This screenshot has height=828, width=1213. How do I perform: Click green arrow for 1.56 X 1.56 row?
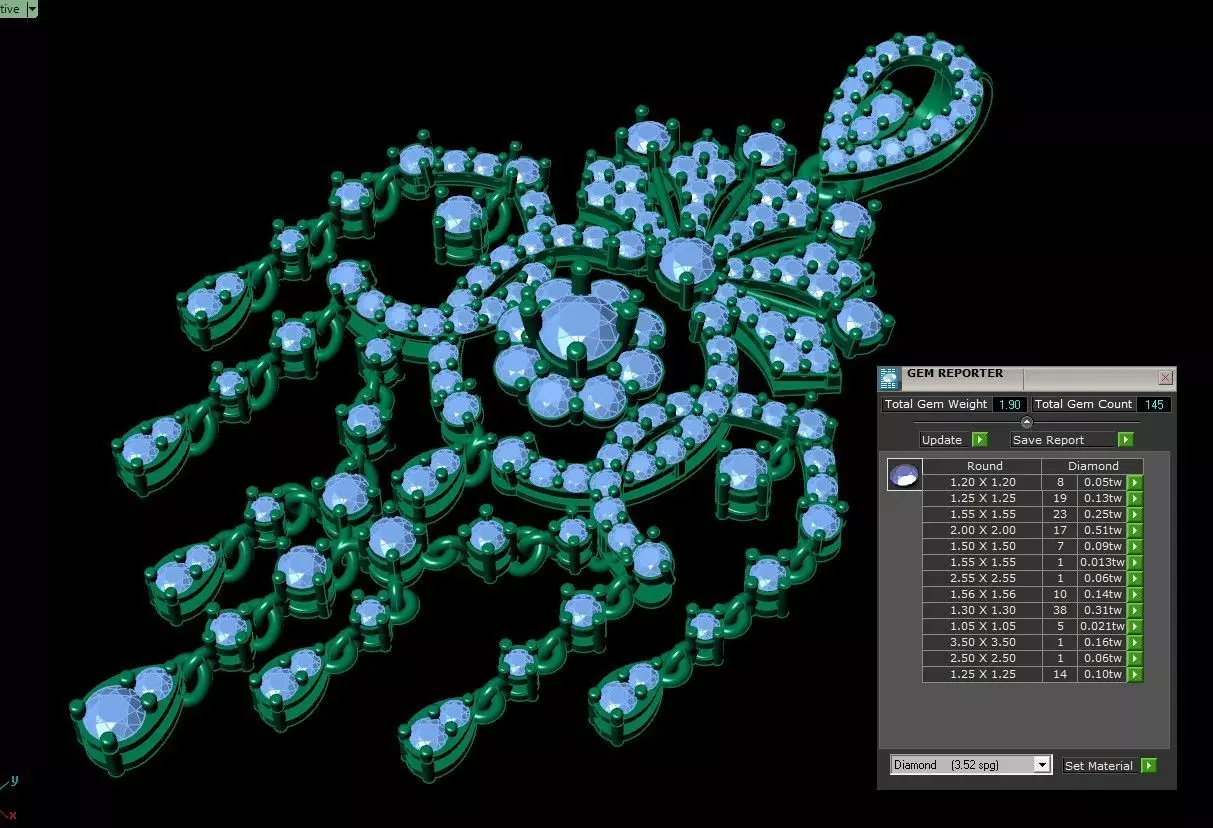coord(1135,594)
